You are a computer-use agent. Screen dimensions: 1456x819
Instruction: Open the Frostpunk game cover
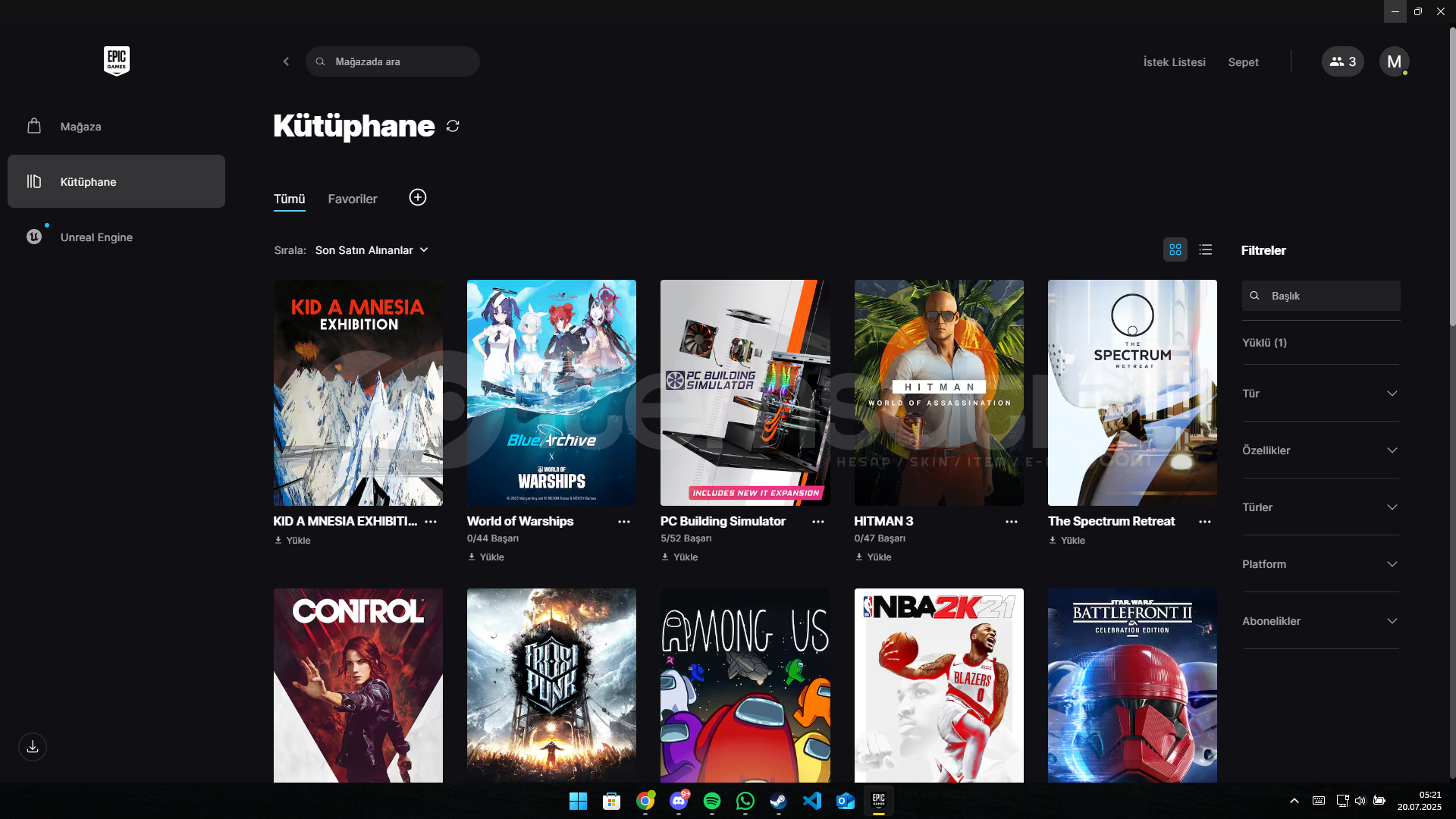click(x=551, y=686)
